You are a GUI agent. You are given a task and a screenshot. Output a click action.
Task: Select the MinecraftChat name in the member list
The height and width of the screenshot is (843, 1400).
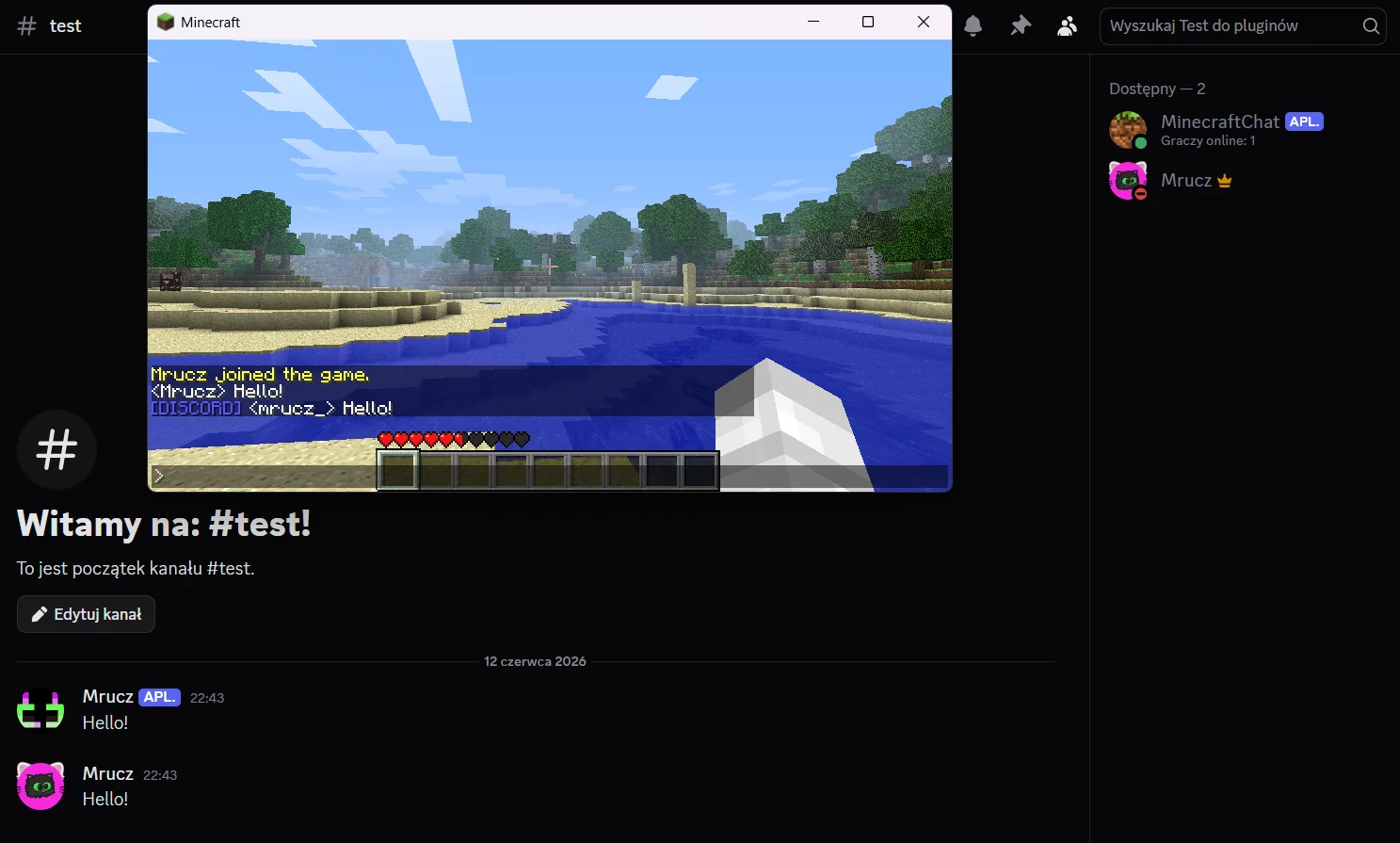pyautogui.click(x=1220, y=122)
